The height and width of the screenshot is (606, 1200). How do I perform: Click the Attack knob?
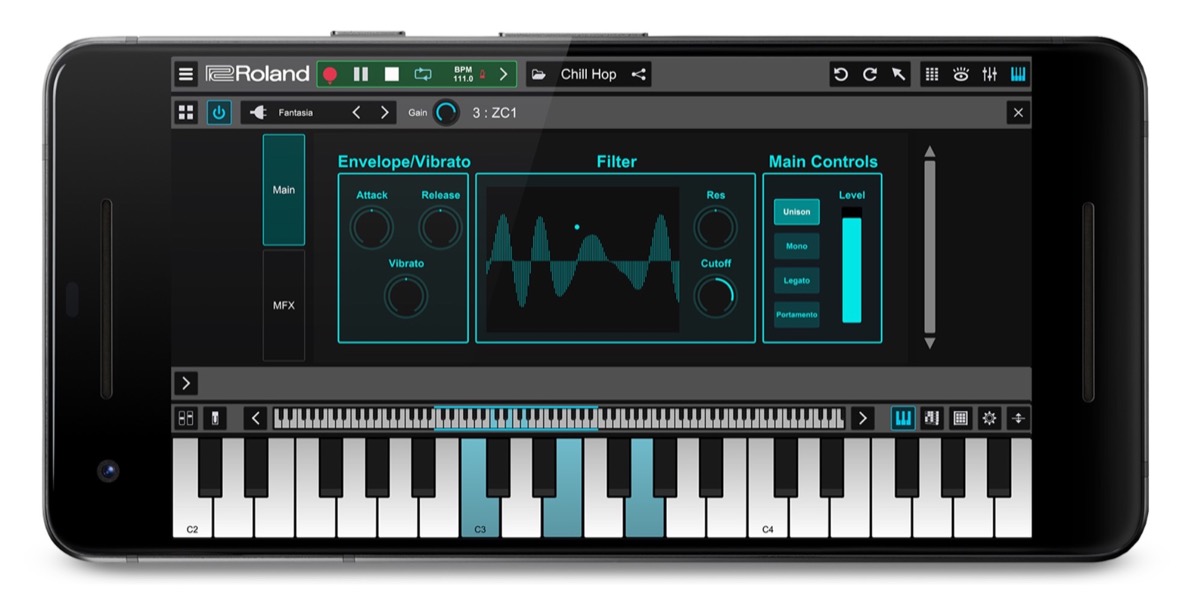pyautogui.click(x=372, y=228)
